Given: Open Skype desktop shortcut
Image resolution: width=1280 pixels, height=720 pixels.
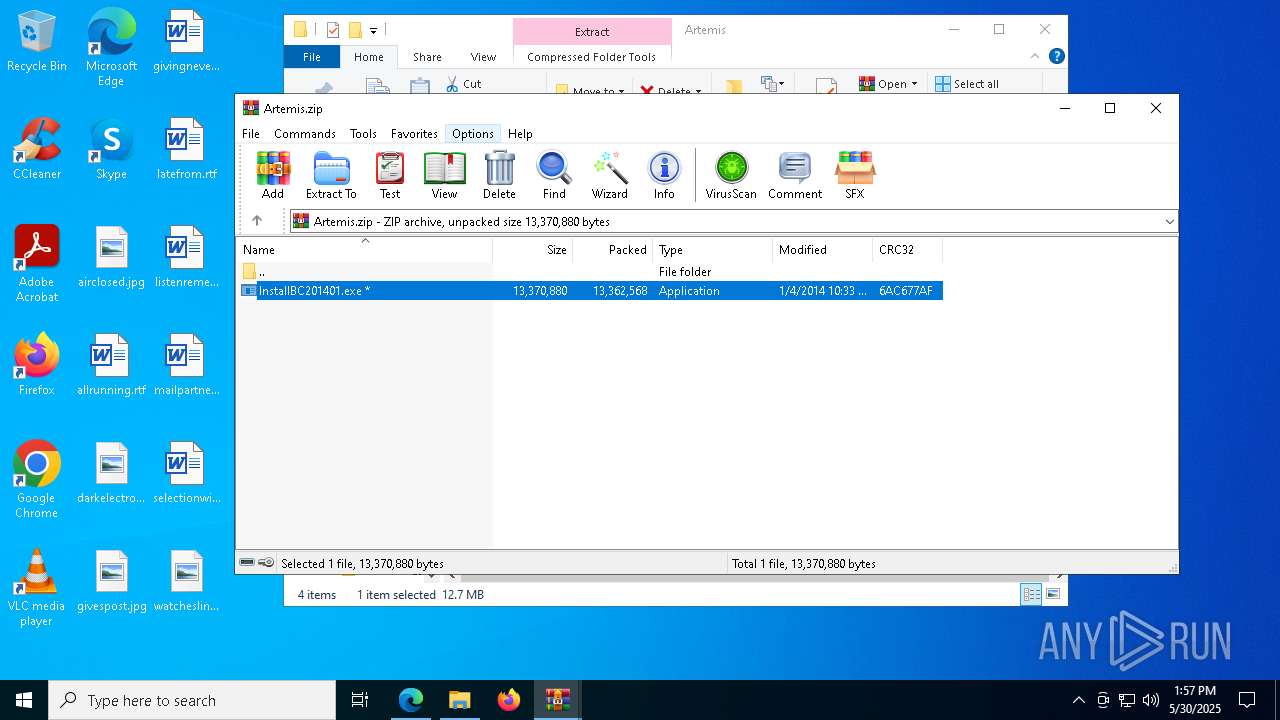Looking at the screenshot, I should (111, 150).
